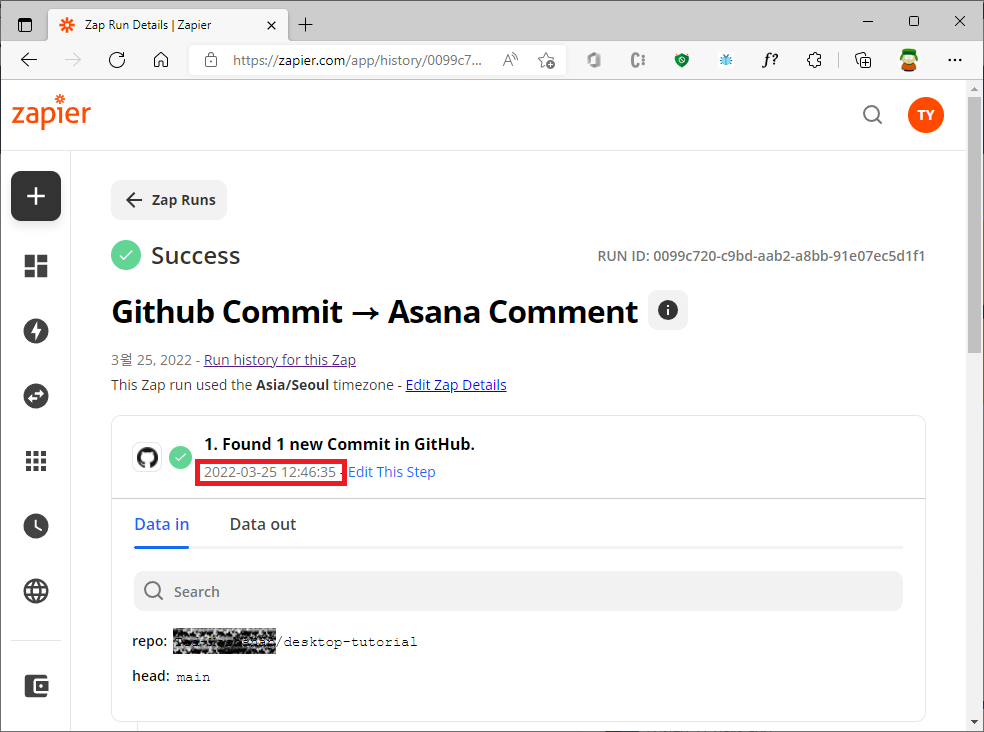Viewport: 984px width, 732px height.
Task: Click the Office extension icon
Action: (594, 60)
